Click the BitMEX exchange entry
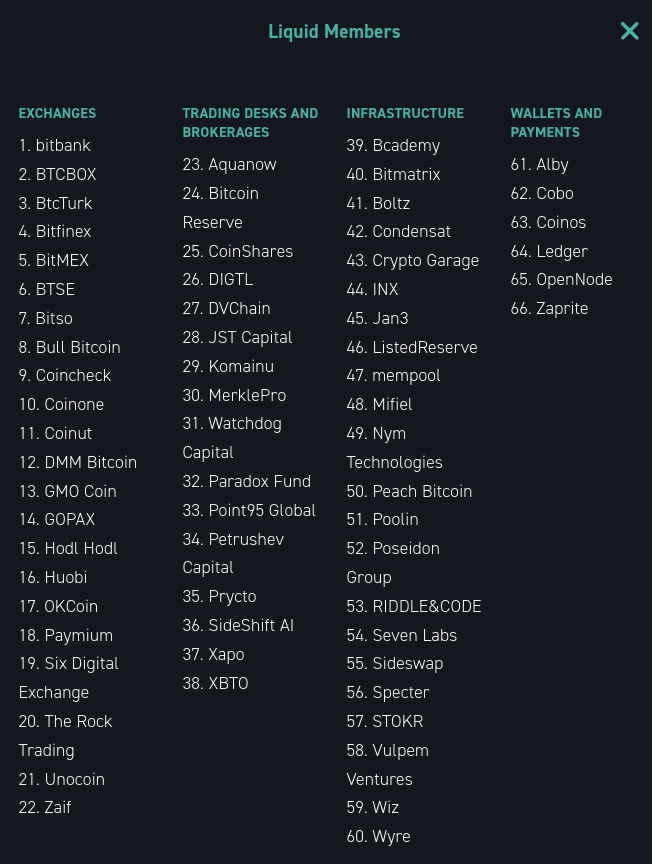This screenshot has height=864, width=652. 62,260
